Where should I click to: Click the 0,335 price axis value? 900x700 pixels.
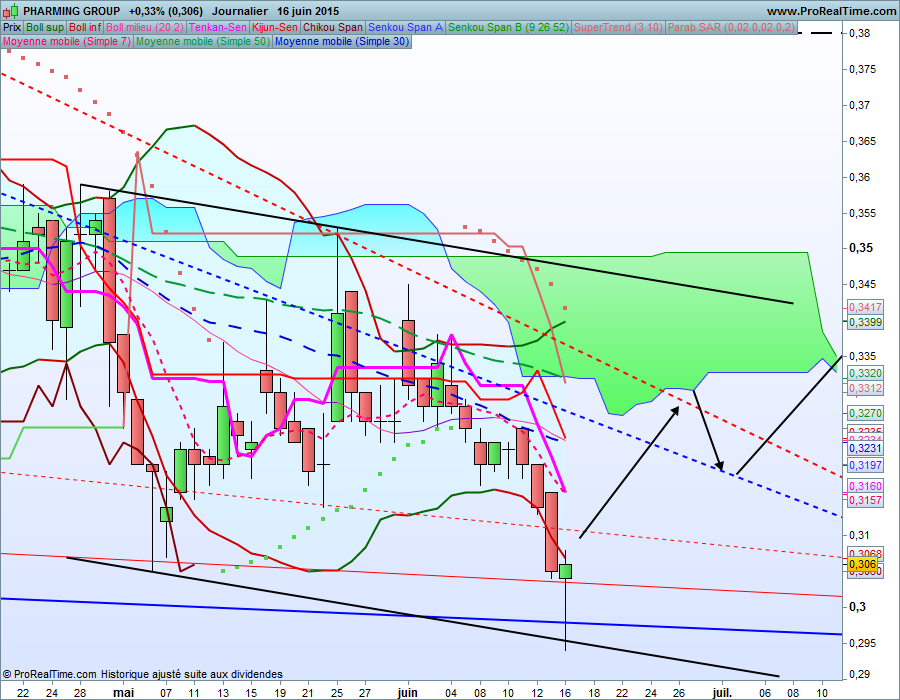863,356
